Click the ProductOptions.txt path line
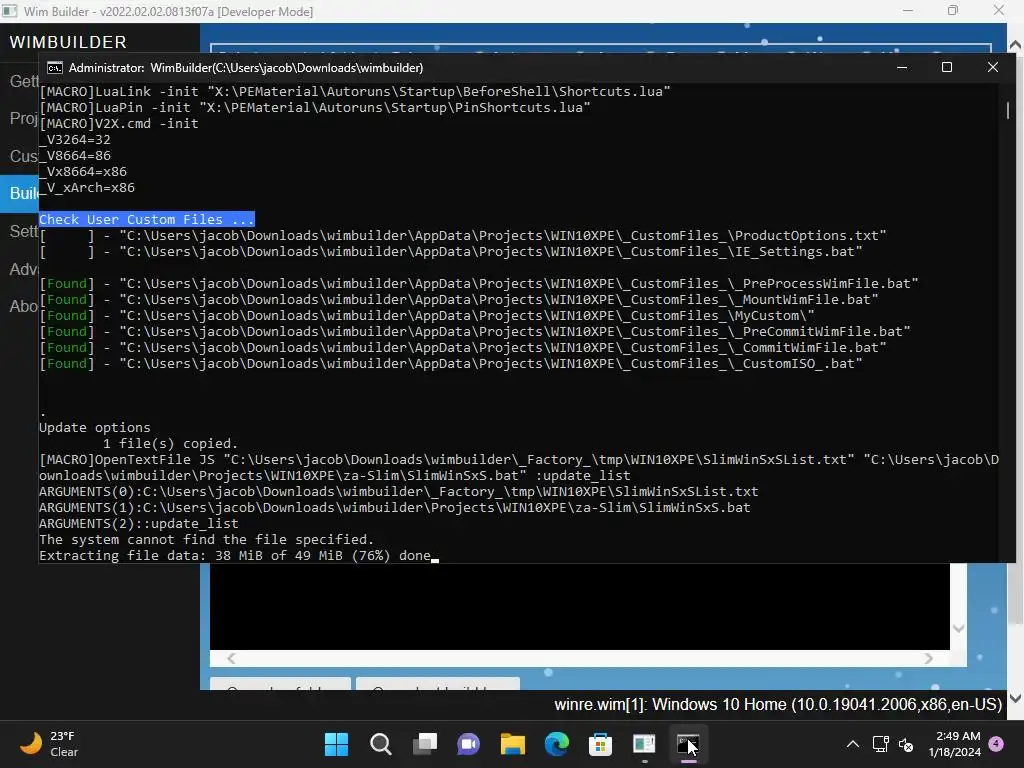1024x768 pixels. pos(463,235)
